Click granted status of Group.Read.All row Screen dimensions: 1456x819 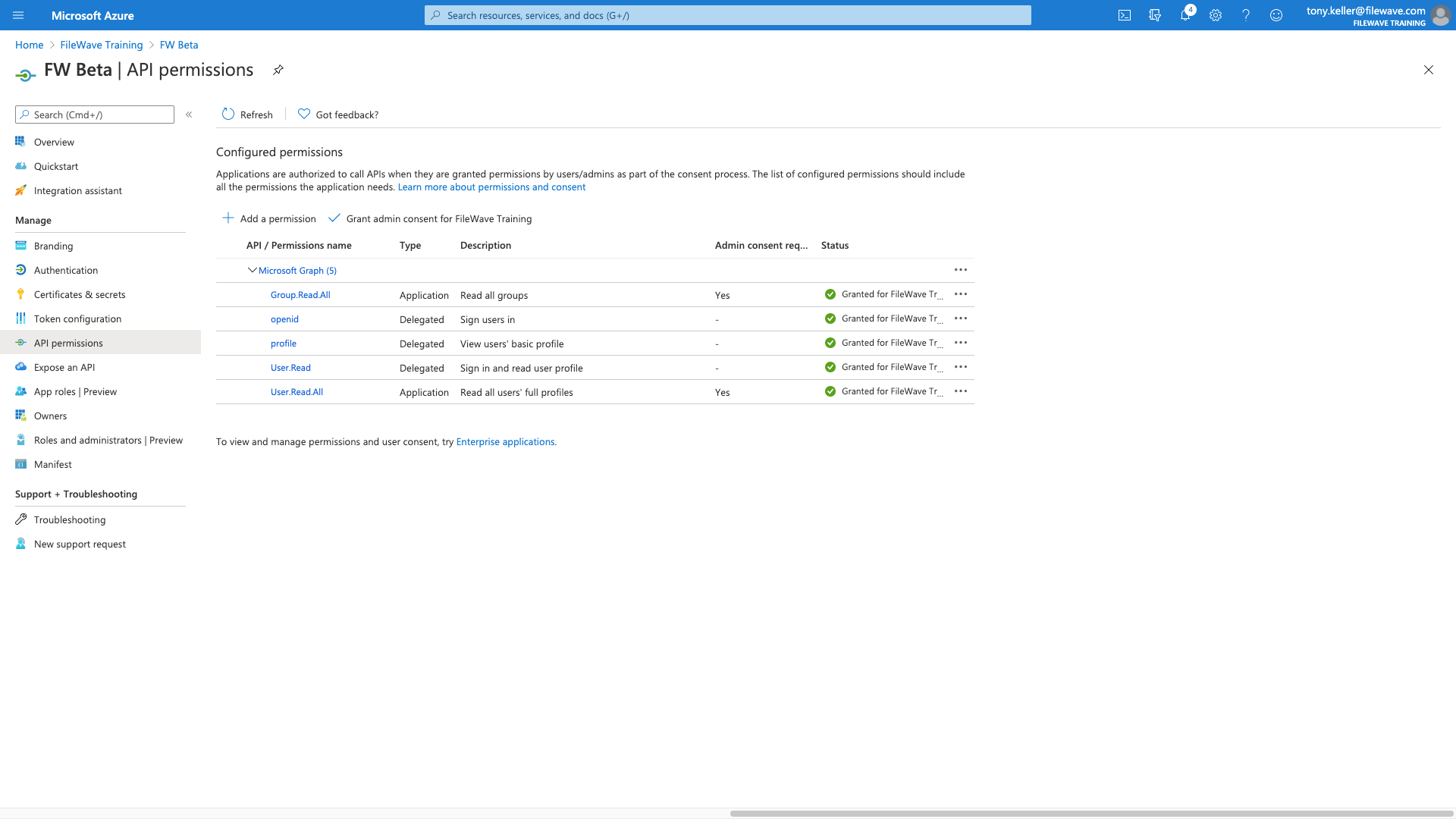tap(884, 294)
